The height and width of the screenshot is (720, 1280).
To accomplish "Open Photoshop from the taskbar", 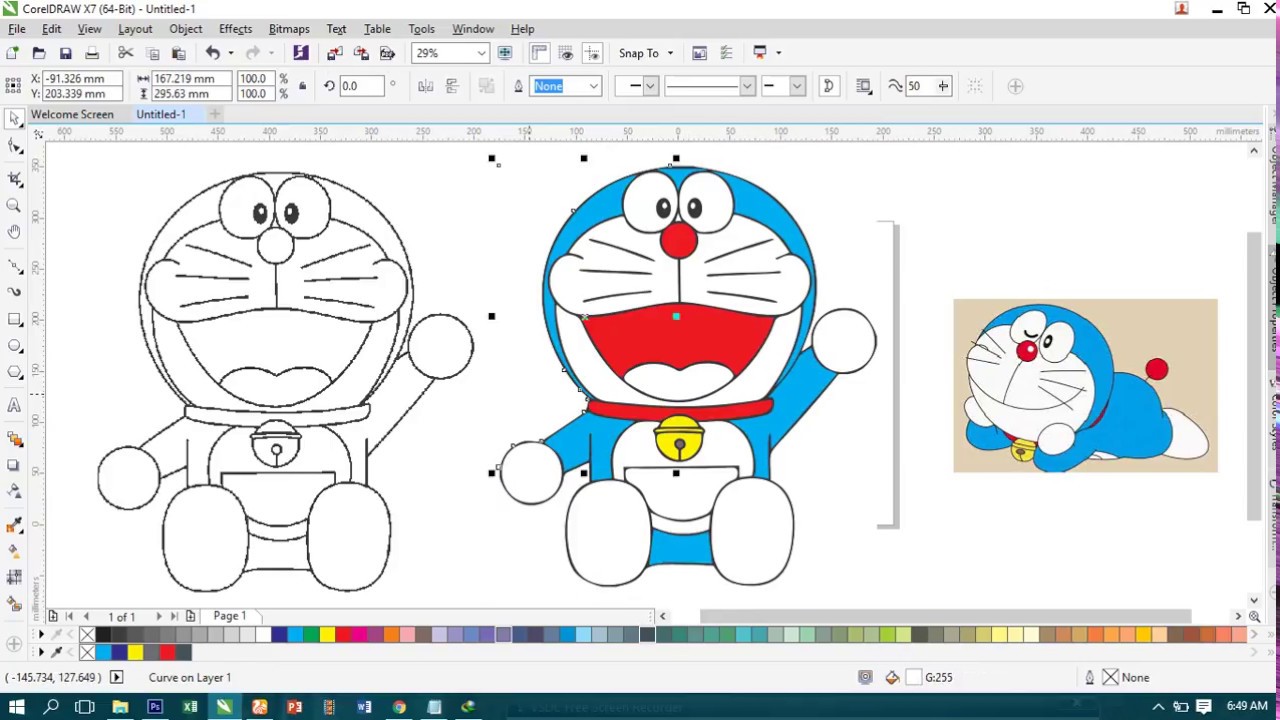I will click(155, 707).
